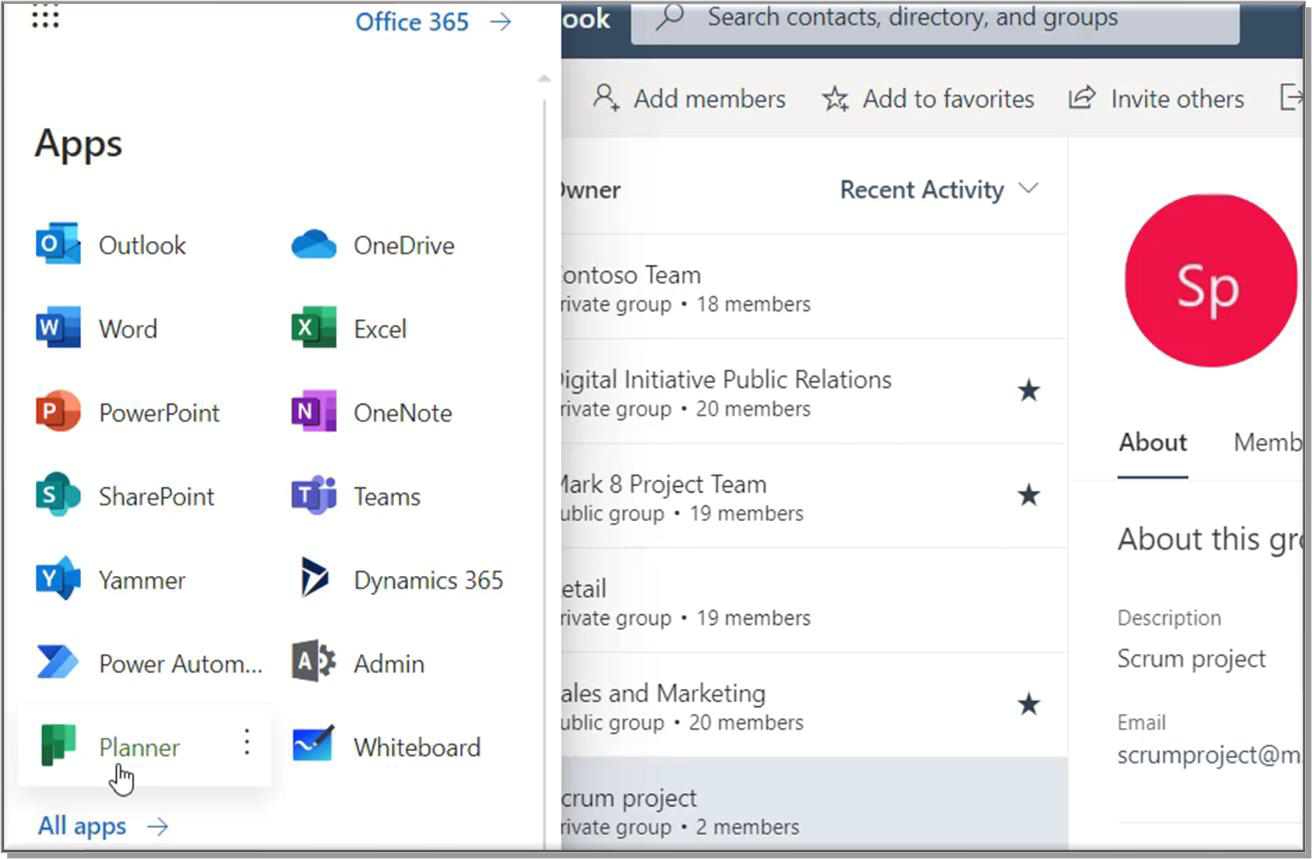This screenshot has height=859, width=1312.
Task: Click the SharePoint app label
Action: point(156,497)
